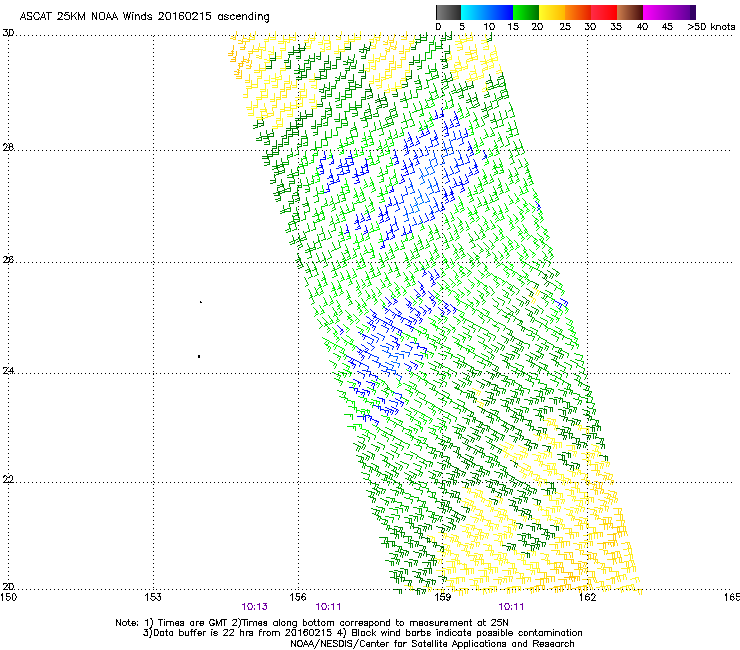
Task: Click the "45" legend label
Action: [x=667, y=27]
